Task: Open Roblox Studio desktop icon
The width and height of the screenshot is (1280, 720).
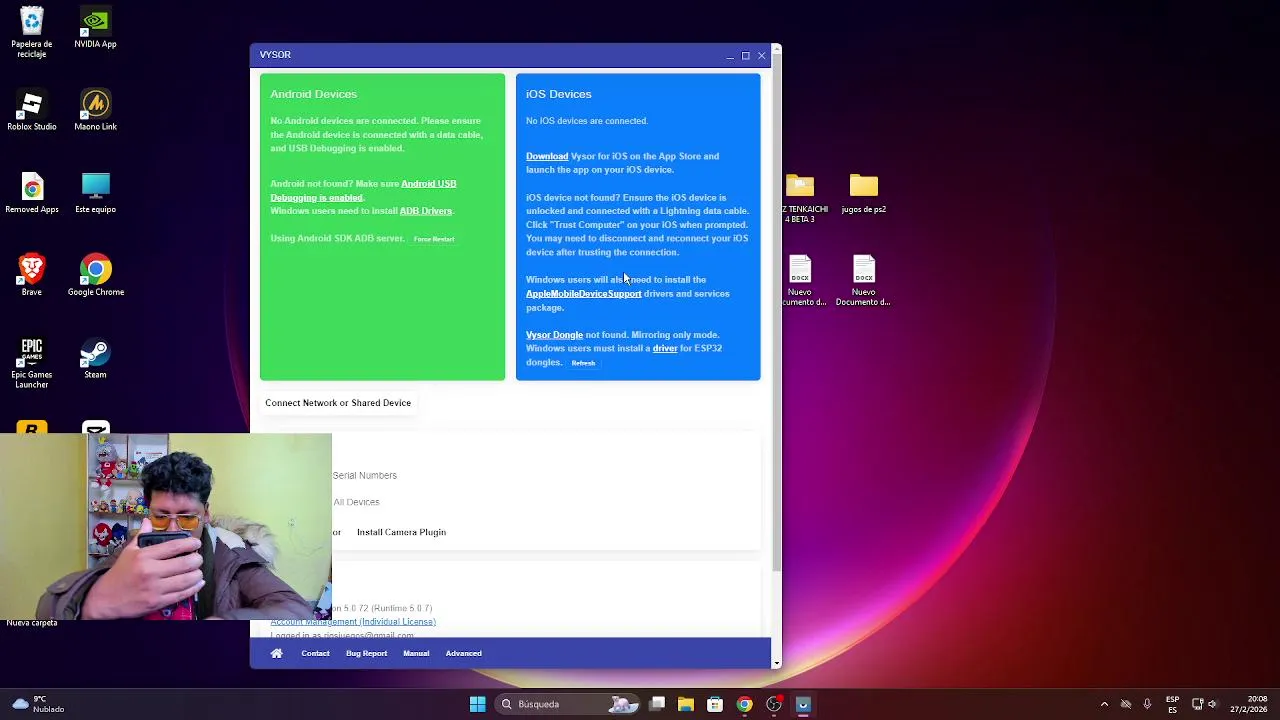Action: pyautogui.click(x=32, y=111)
